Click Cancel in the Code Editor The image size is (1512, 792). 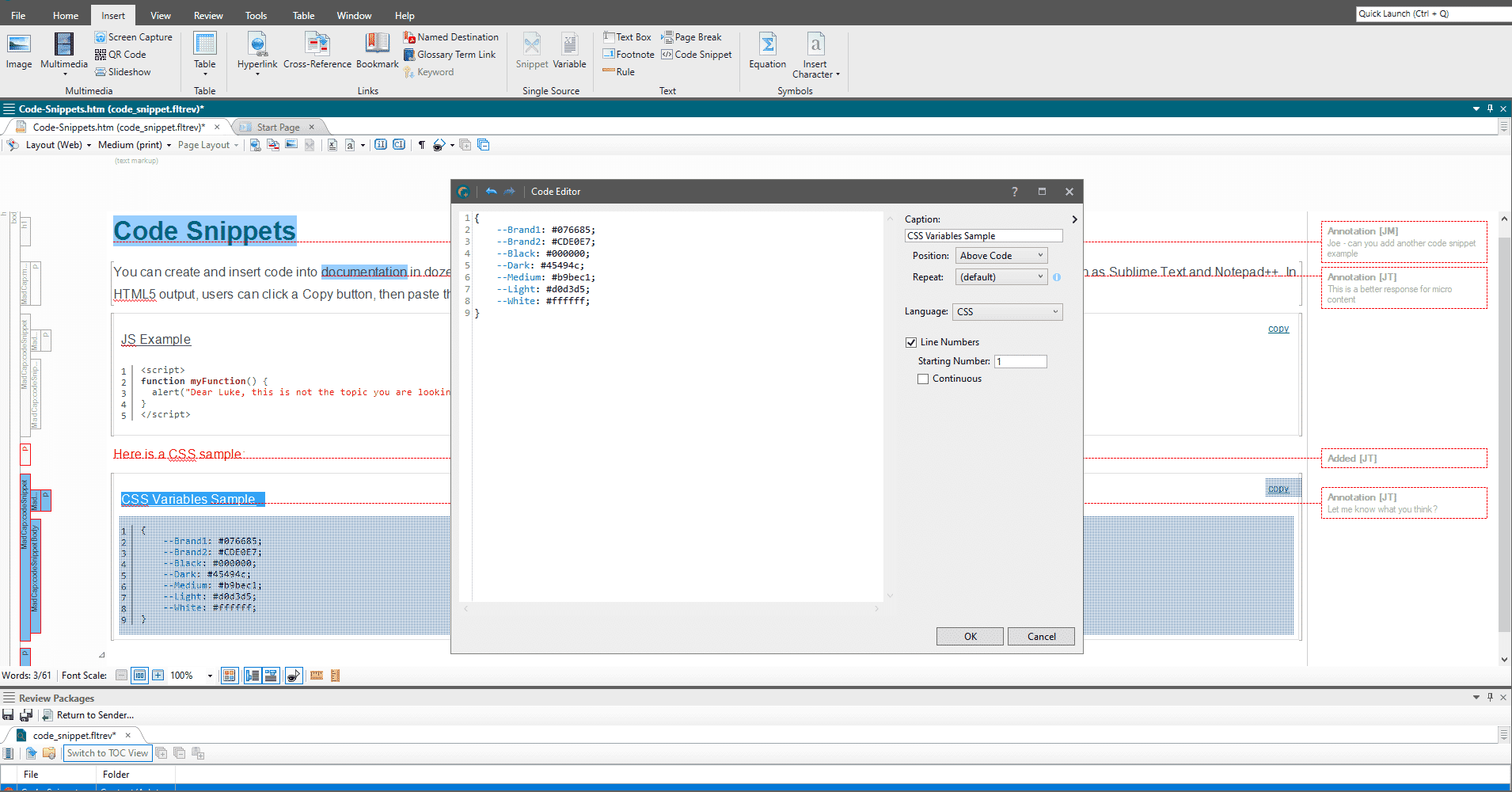1042,637
